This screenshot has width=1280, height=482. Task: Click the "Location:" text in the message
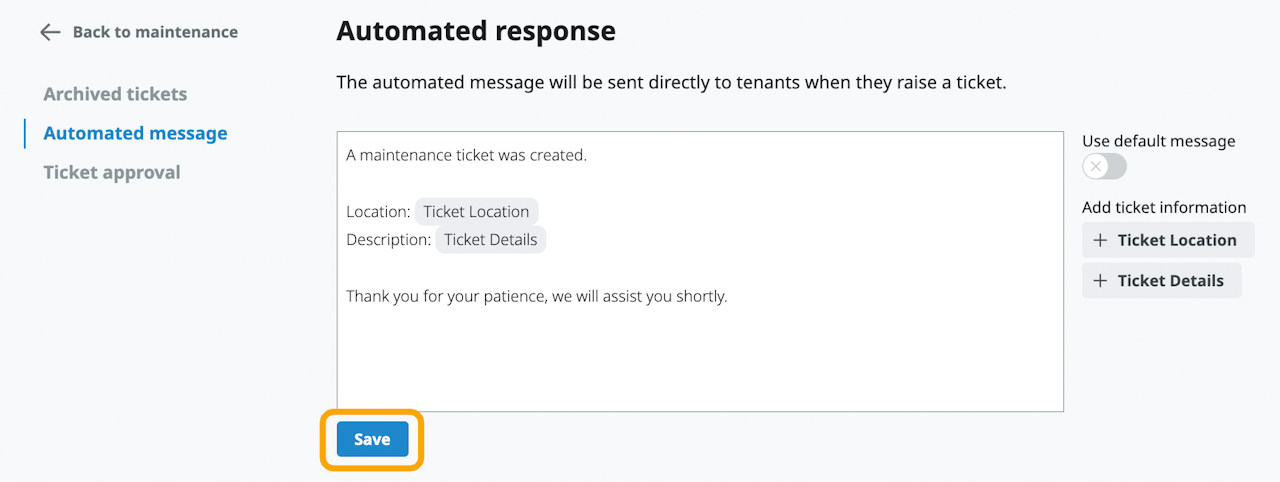pyautogui.click(x=378, y=212)
